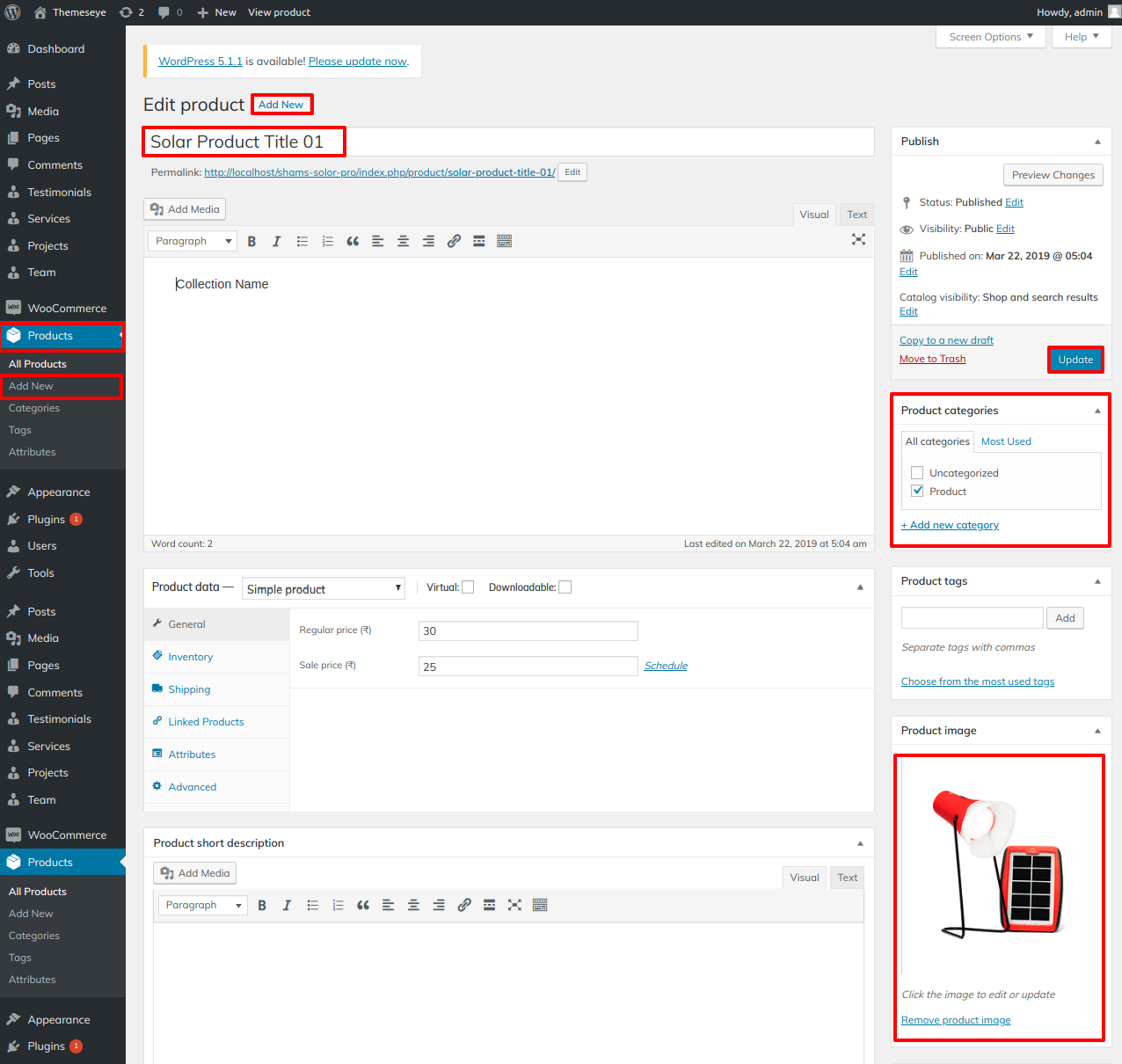Tick the Uncategorized category checkbox

(917, 473)
